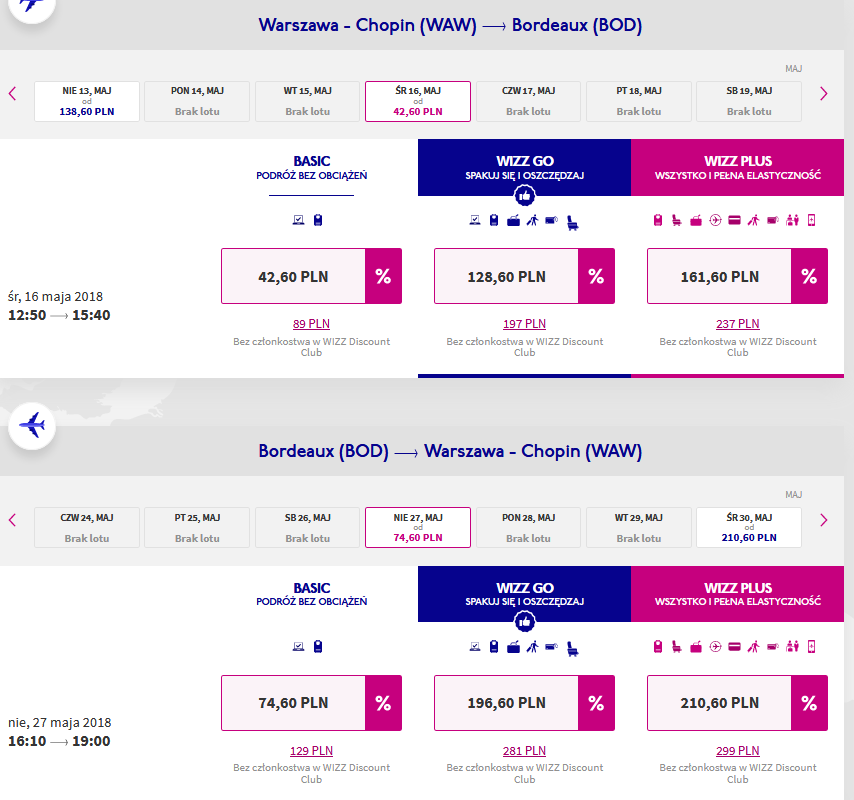Screen dimensions: 854x800
Task: Select the ŚR 16, MAJ outbound date
Action: click(418, 101)
